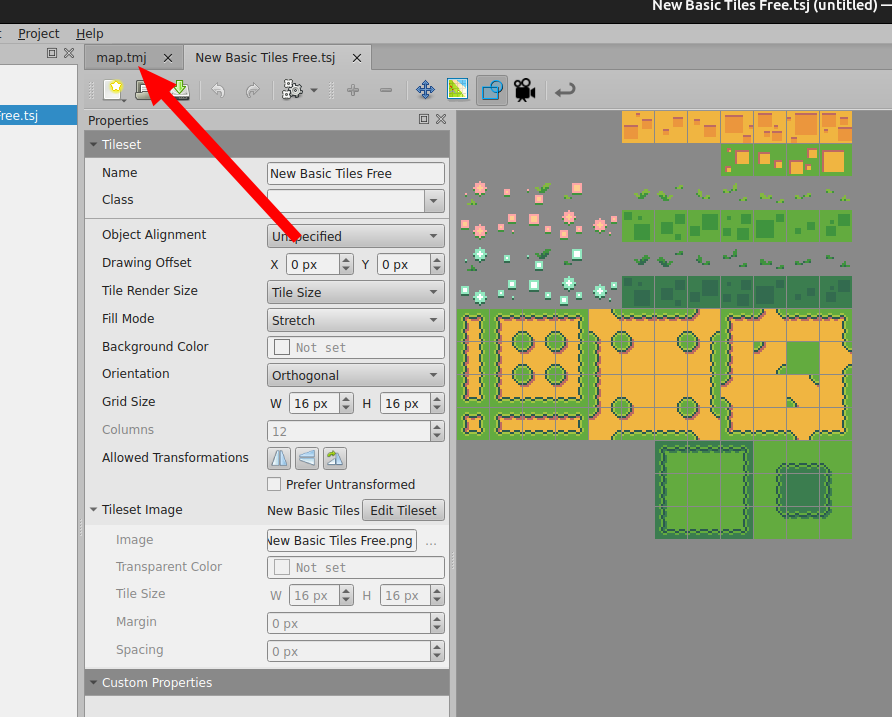This screenshot has width=892, height=717.
Task: Switch to the map.tmj tab
Action: click(124, 57)
